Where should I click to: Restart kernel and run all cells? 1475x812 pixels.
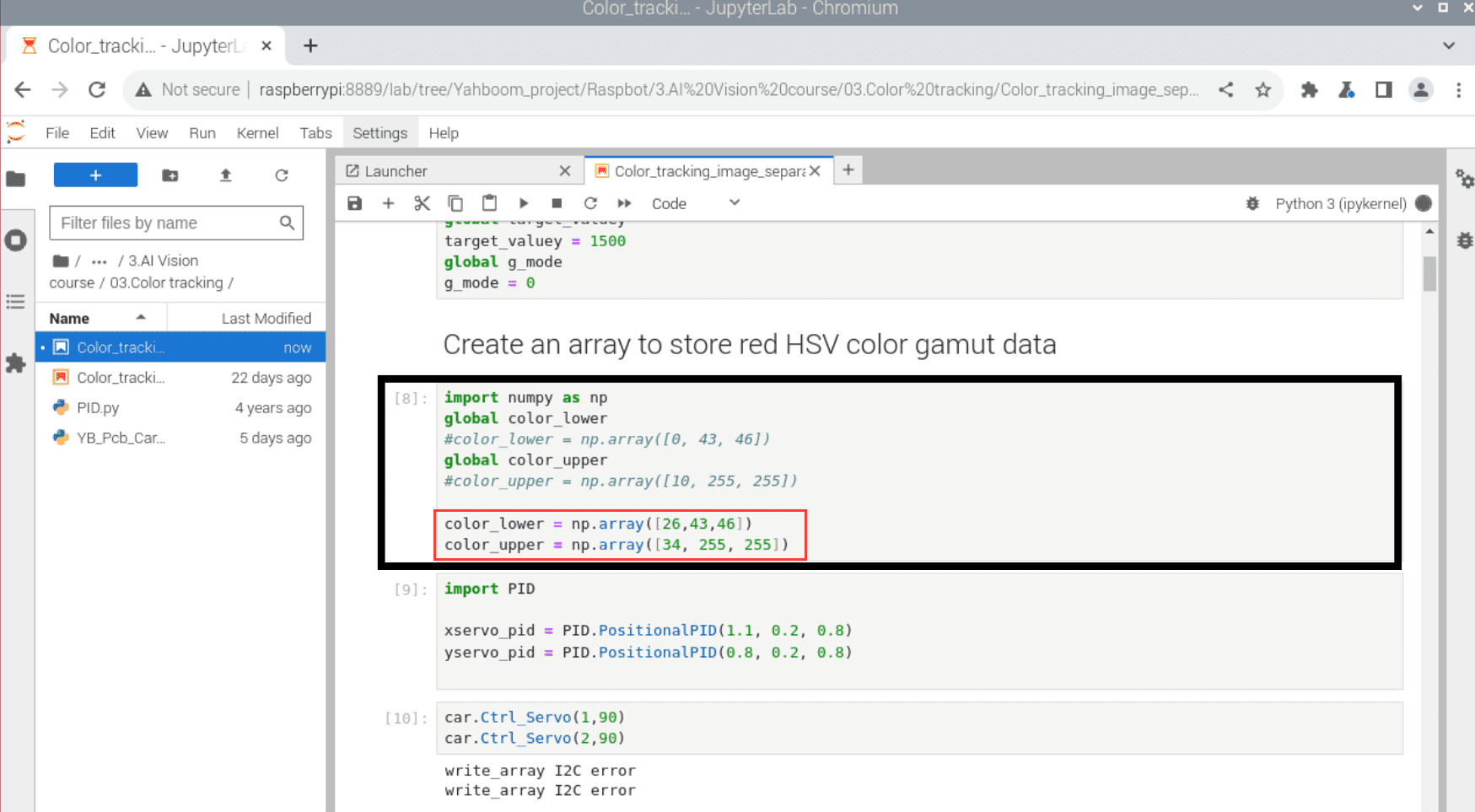[624, 203]
